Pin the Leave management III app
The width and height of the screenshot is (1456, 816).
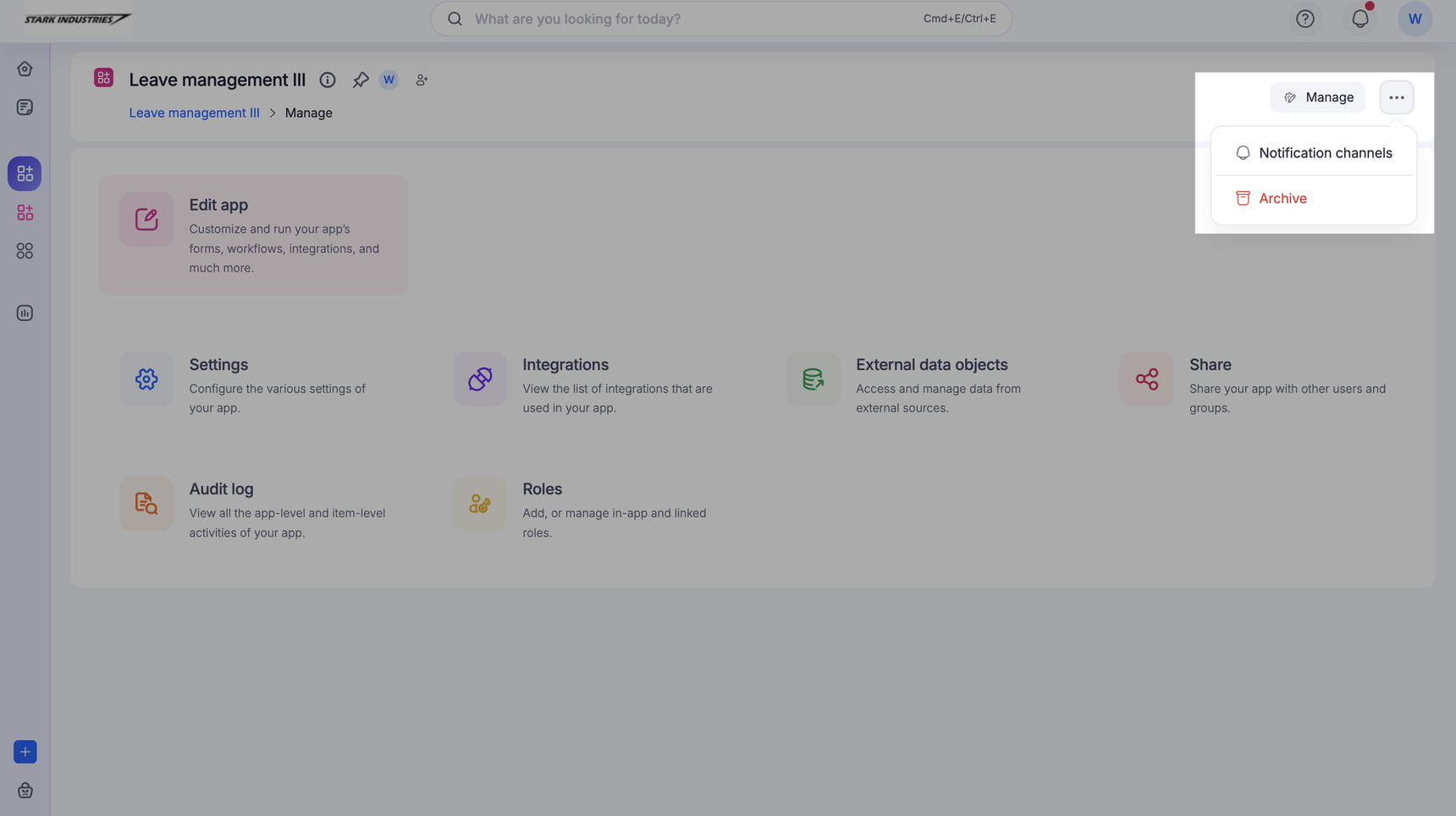[x=361, y=80]
